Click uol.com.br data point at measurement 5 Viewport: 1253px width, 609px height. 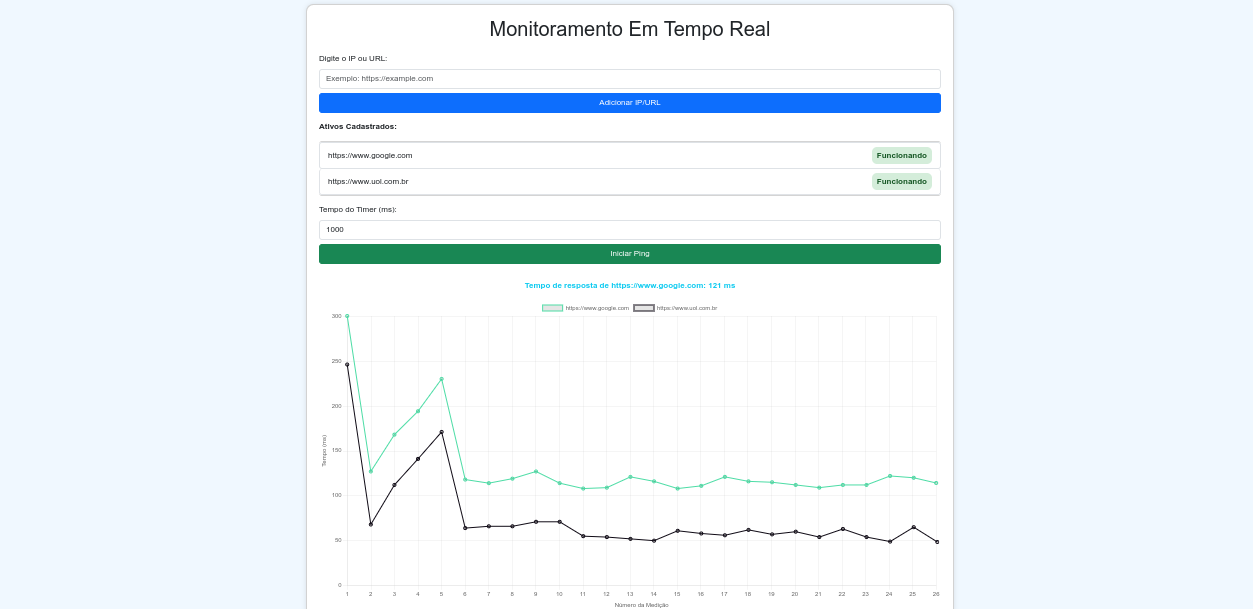[x=441, y=432]
